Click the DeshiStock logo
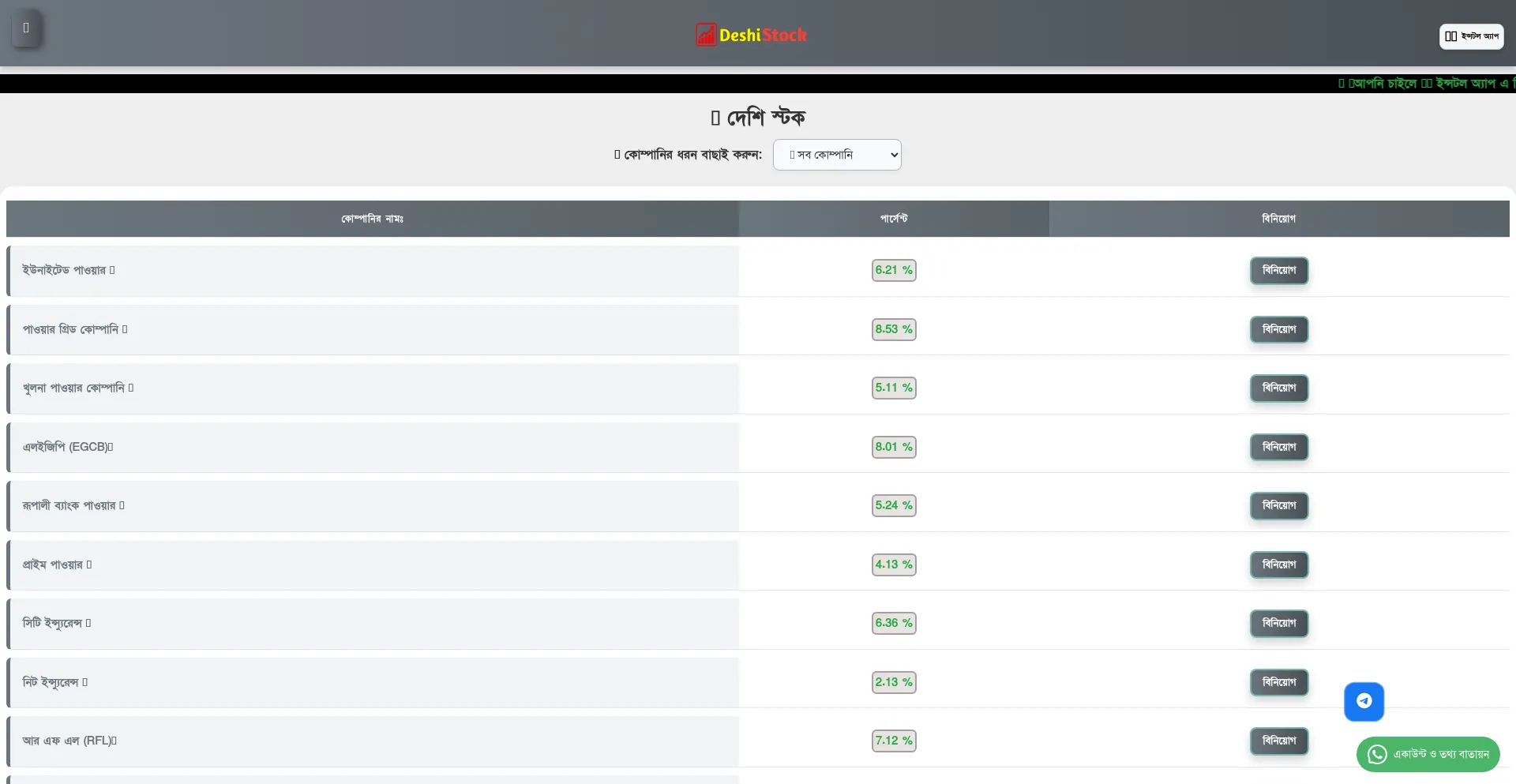 751,35
